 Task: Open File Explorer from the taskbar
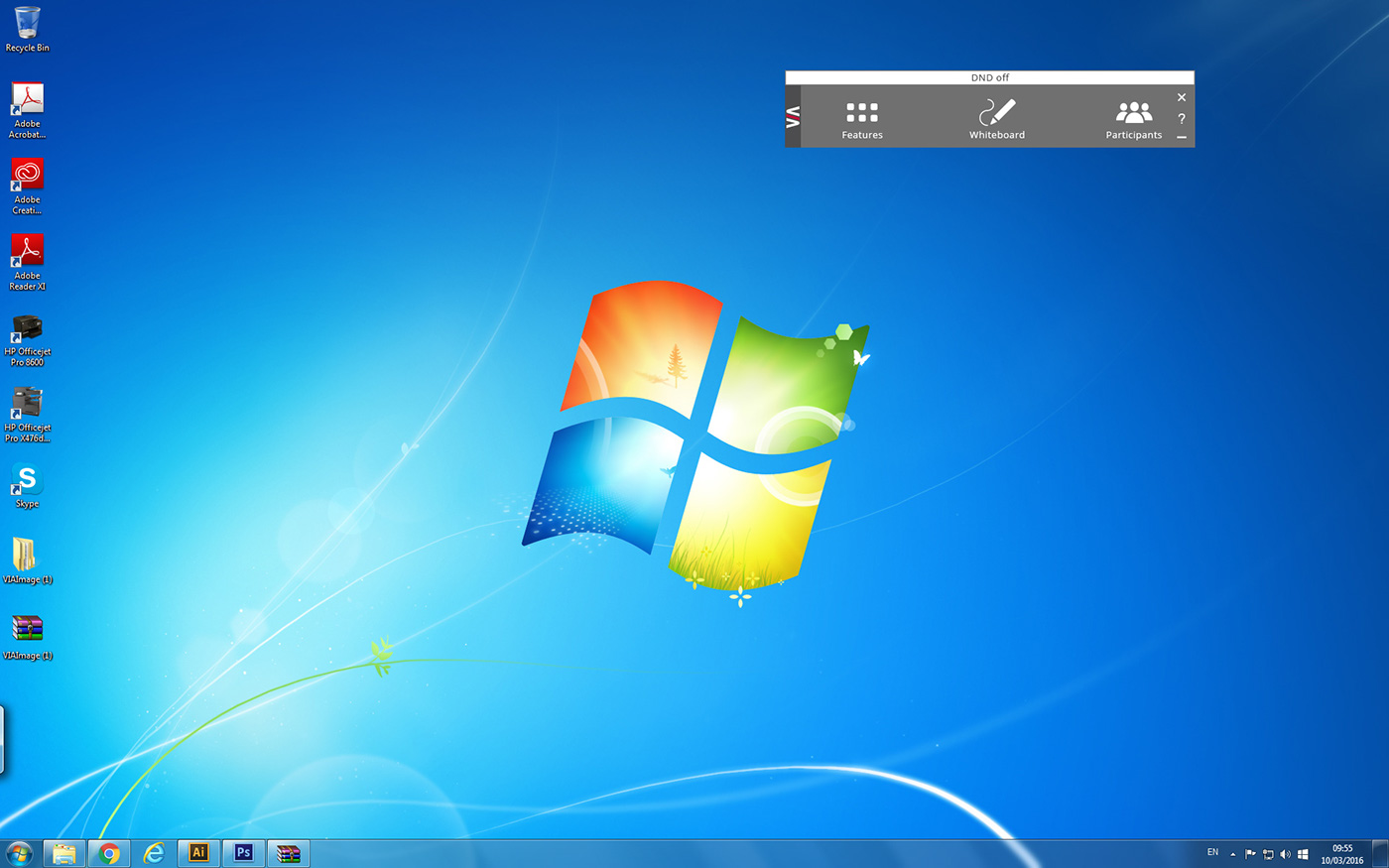tap(64, 853)
